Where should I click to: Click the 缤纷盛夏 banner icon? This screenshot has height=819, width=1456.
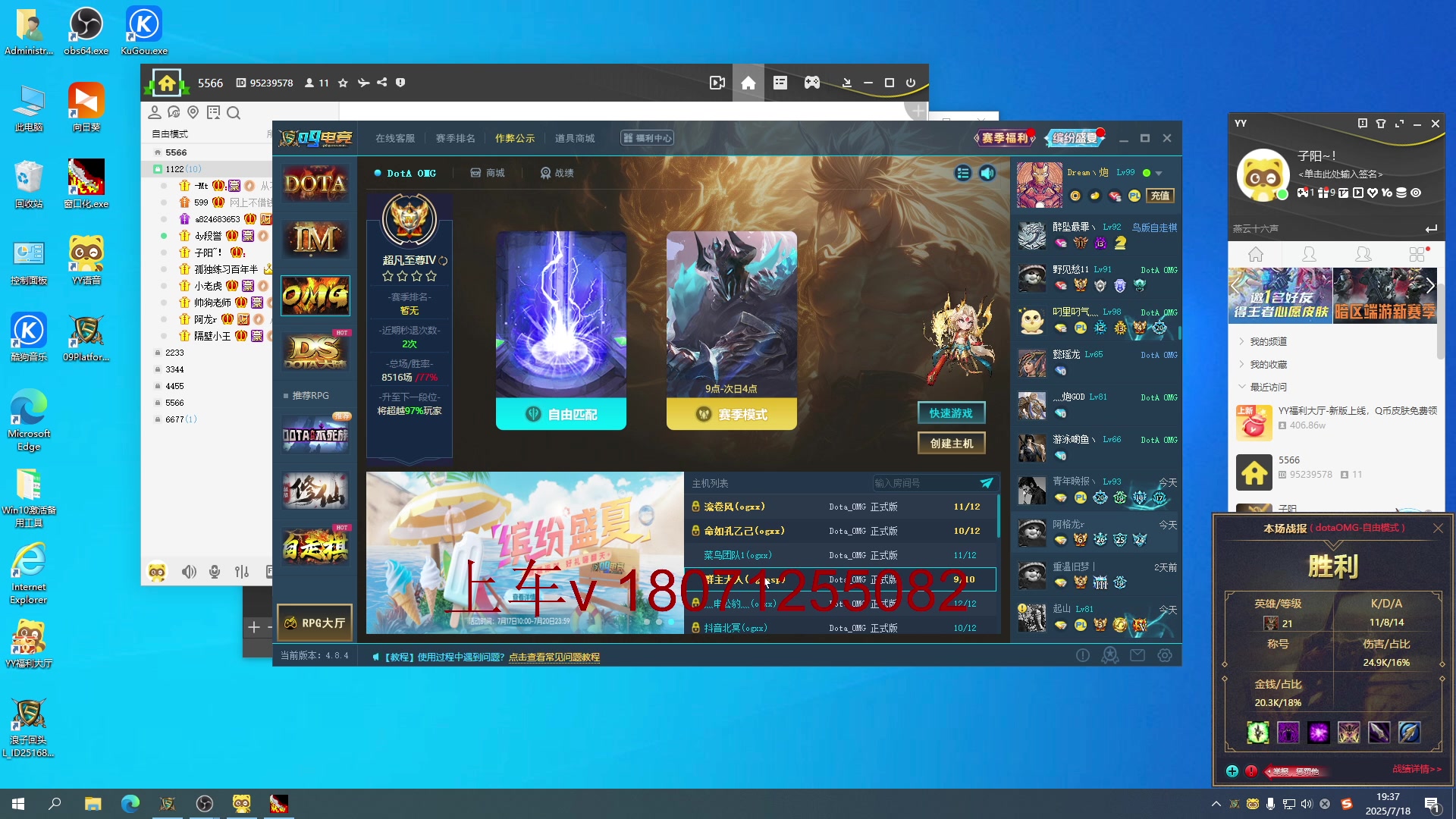coord(1075,137)
